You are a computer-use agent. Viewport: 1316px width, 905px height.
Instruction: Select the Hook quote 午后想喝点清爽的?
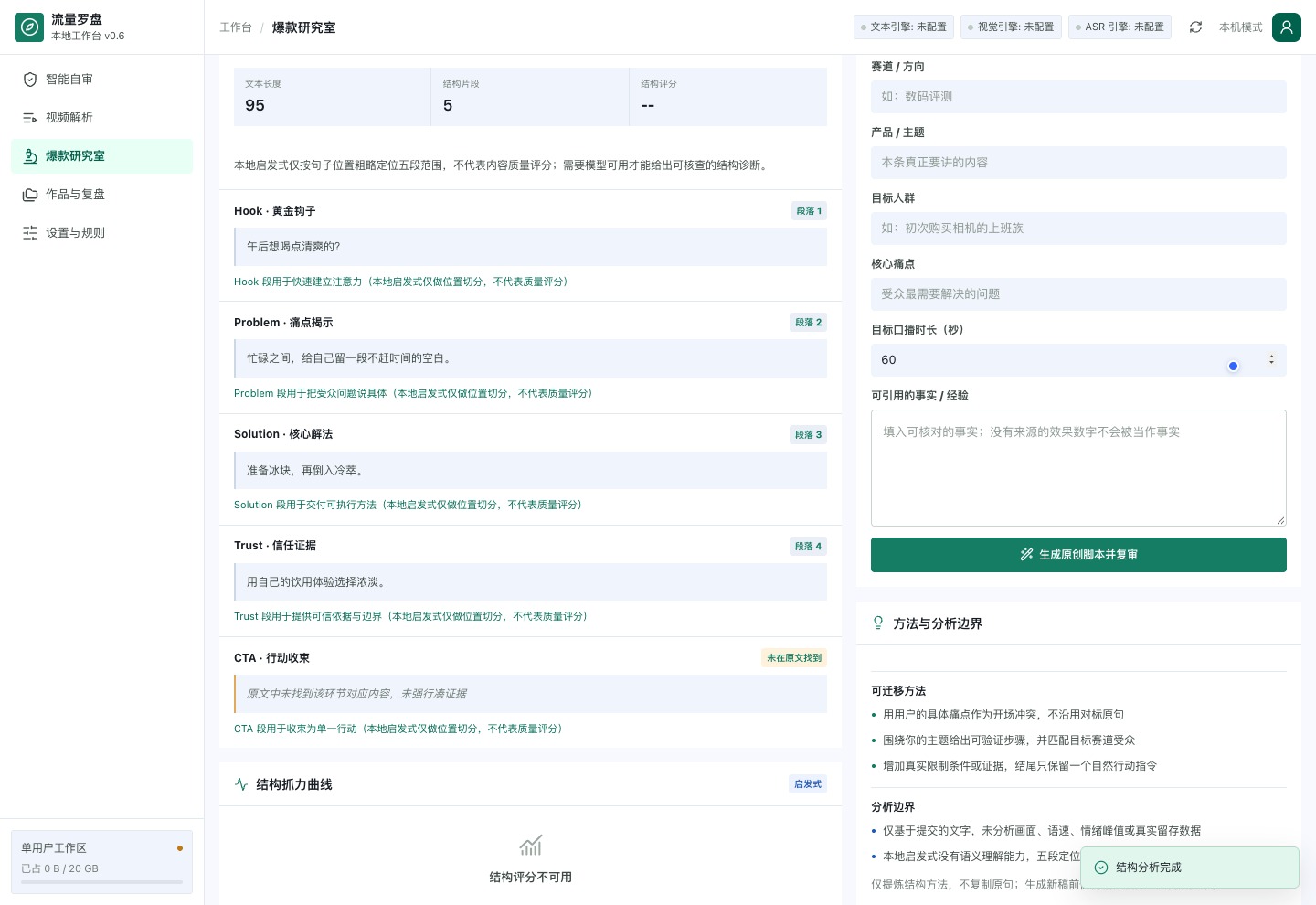tap(531, 247)
